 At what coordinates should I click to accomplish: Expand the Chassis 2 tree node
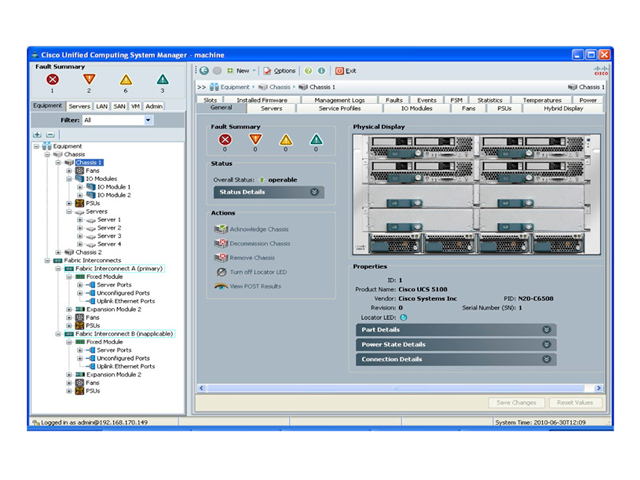point(58,252)
